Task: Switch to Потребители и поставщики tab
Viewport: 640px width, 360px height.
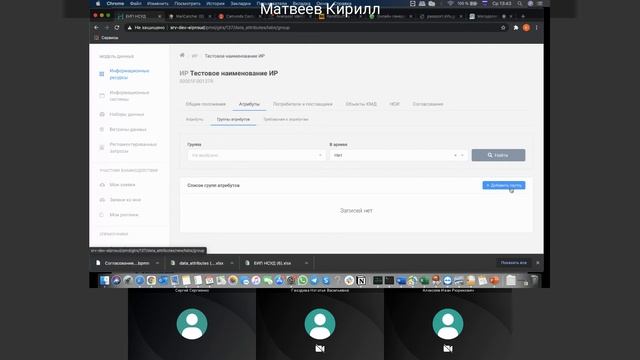Action: click(302, 104)
